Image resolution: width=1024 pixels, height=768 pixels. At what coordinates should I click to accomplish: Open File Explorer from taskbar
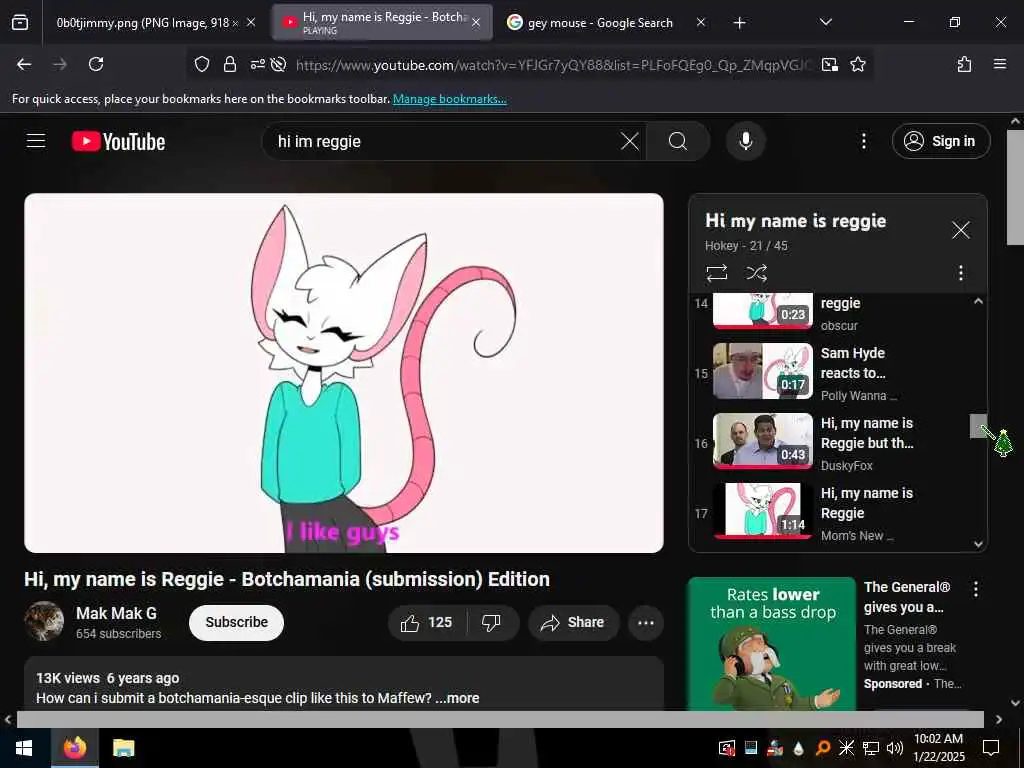coord(123,748)
